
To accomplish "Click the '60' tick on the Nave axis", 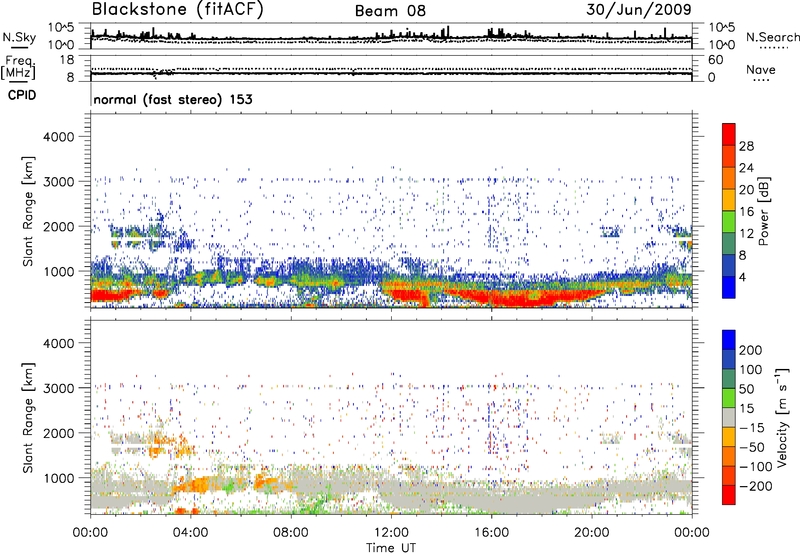I will point(716,60).
